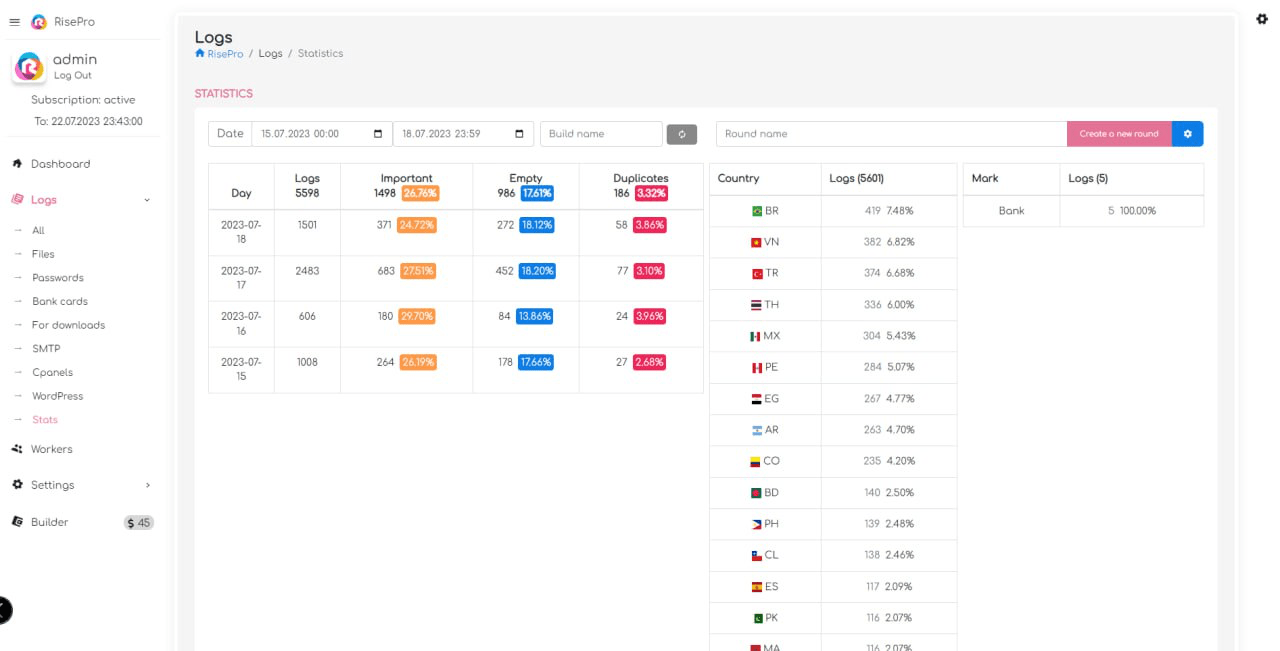Screen dimensions: 1280x651
Task: Open calendar picker for end date
Action: 519,134
